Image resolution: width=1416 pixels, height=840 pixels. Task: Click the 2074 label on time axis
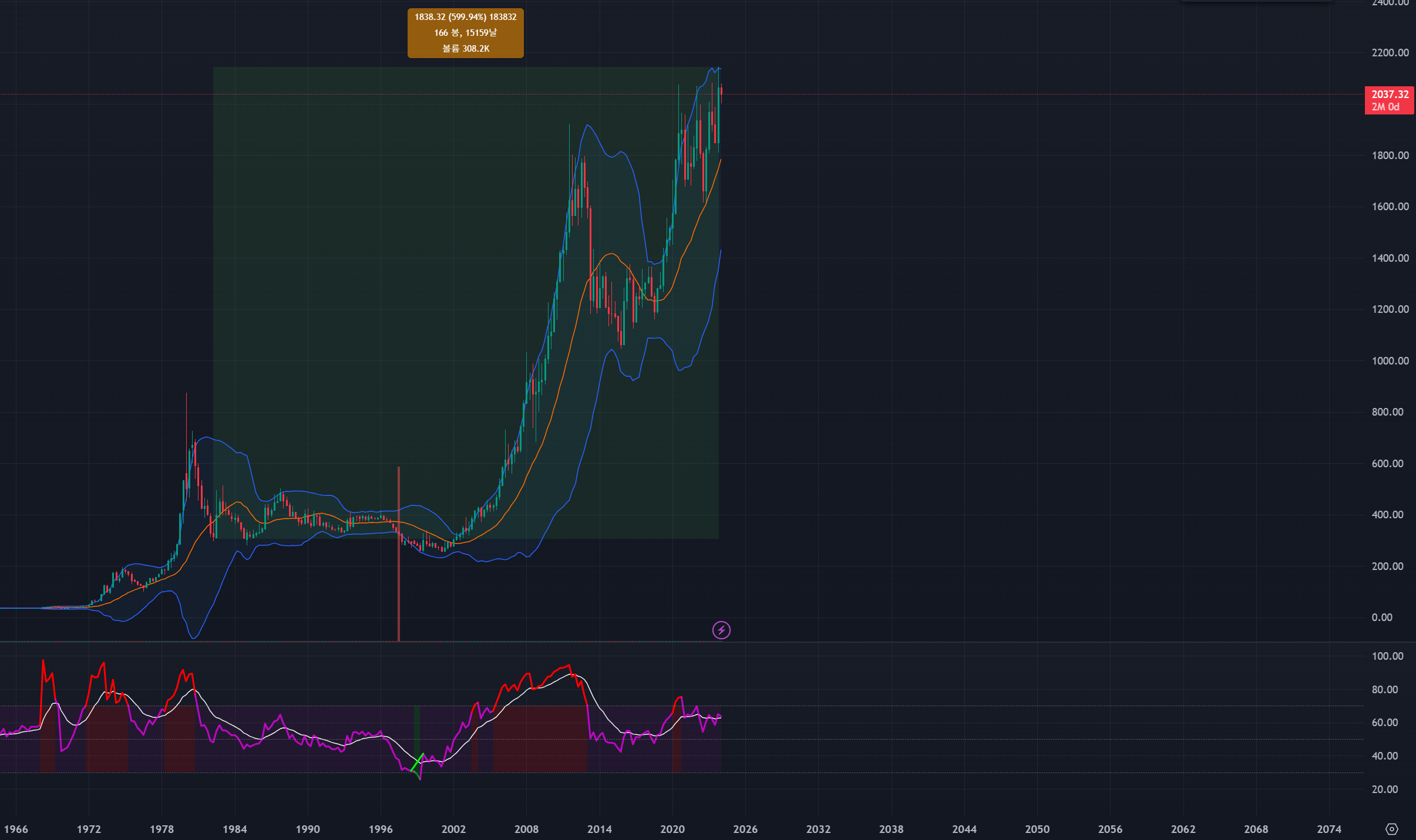coord(1328,829)
